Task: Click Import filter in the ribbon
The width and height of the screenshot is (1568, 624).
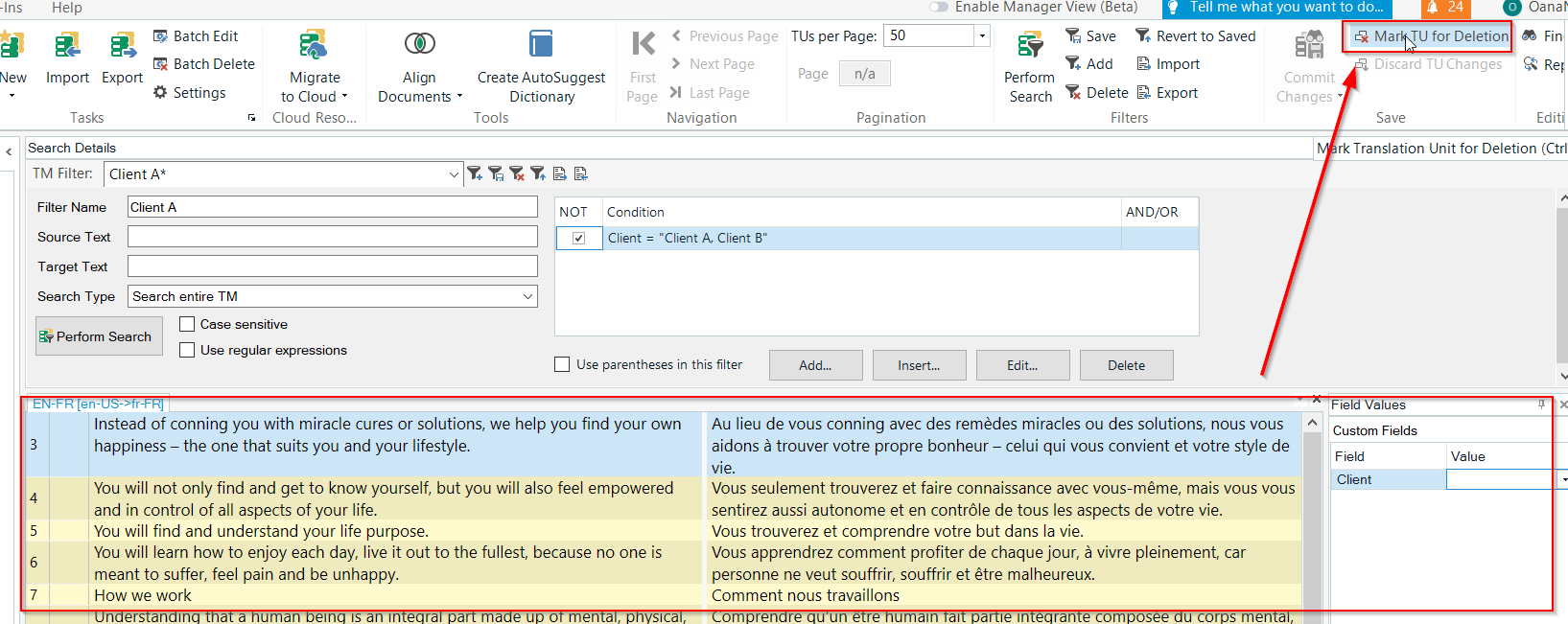Action: click(1168, 64)
